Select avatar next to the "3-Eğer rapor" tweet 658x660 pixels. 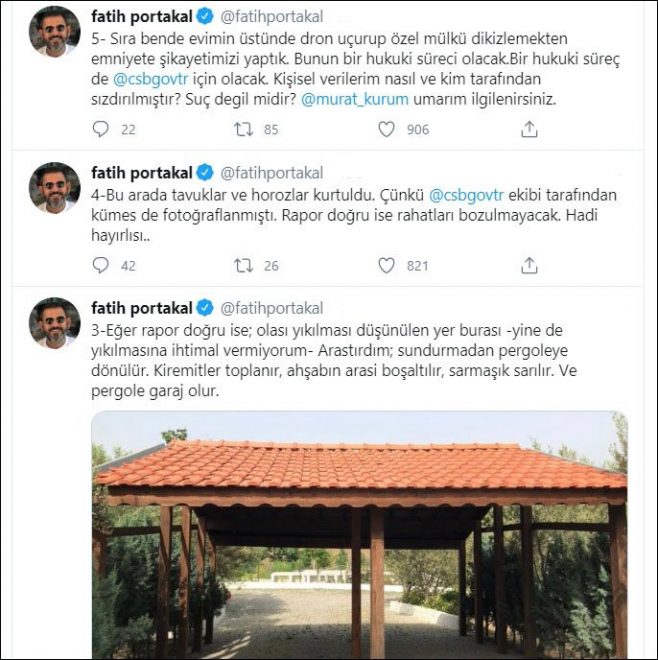point(55,323)
